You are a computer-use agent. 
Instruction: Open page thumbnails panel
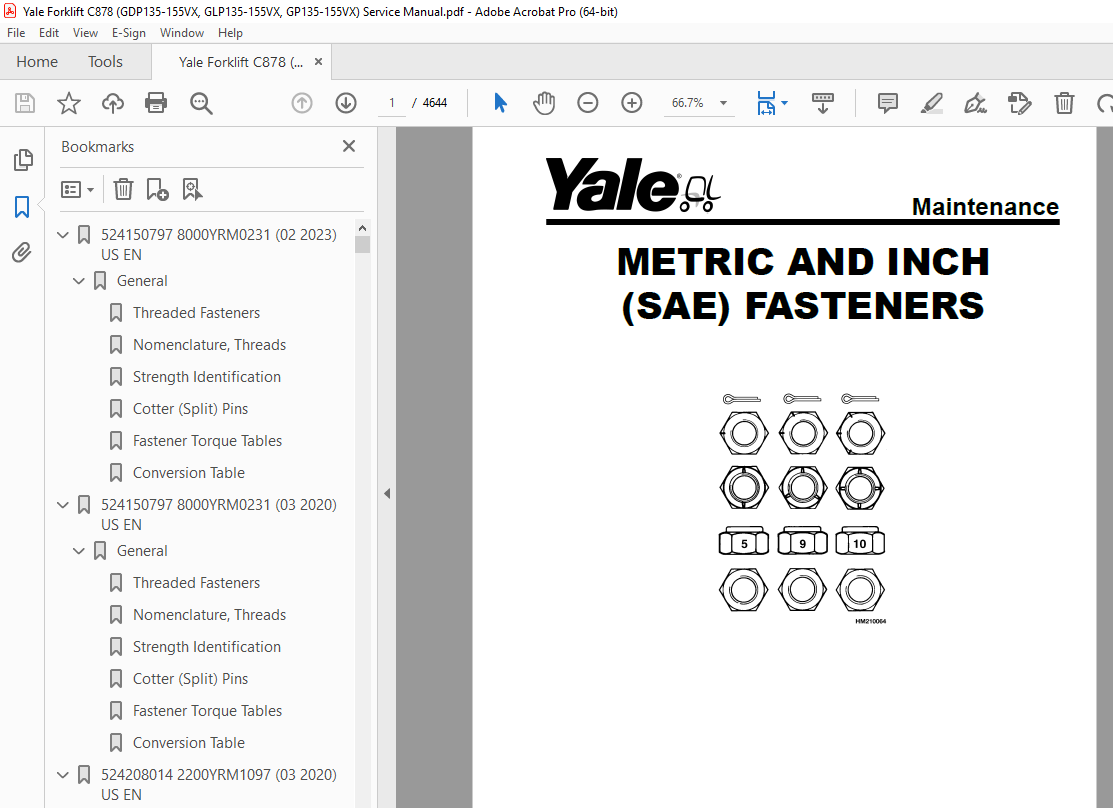(x=23, y=160)
